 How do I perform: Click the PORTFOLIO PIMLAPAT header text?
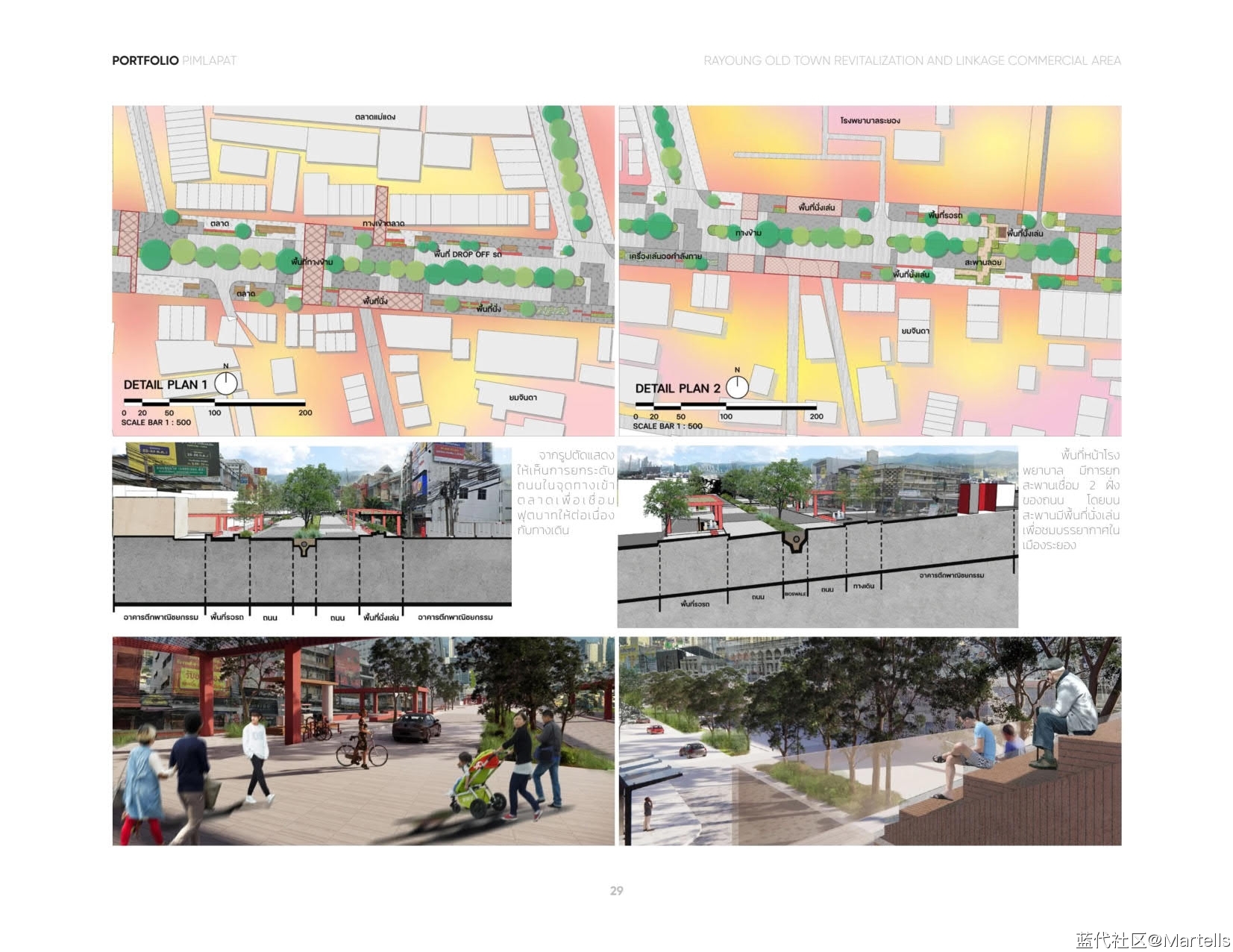[x=174, y=60]
